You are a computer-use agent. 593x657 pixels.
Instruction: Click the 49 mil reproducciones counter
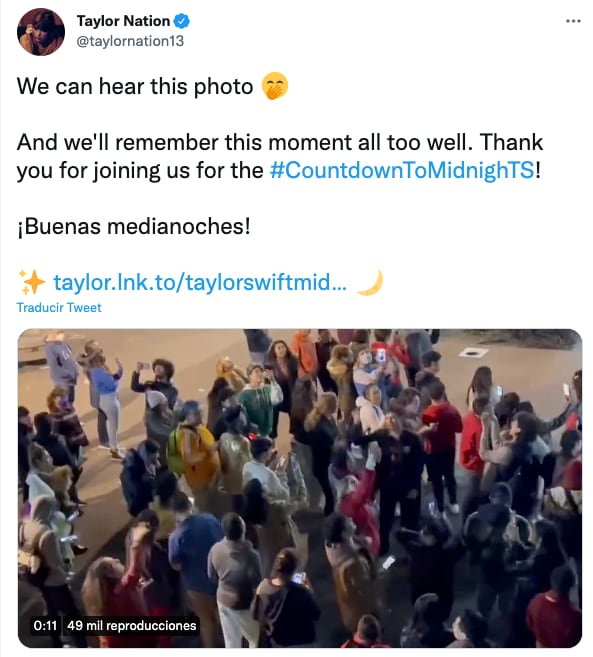[x=132, y=626]
